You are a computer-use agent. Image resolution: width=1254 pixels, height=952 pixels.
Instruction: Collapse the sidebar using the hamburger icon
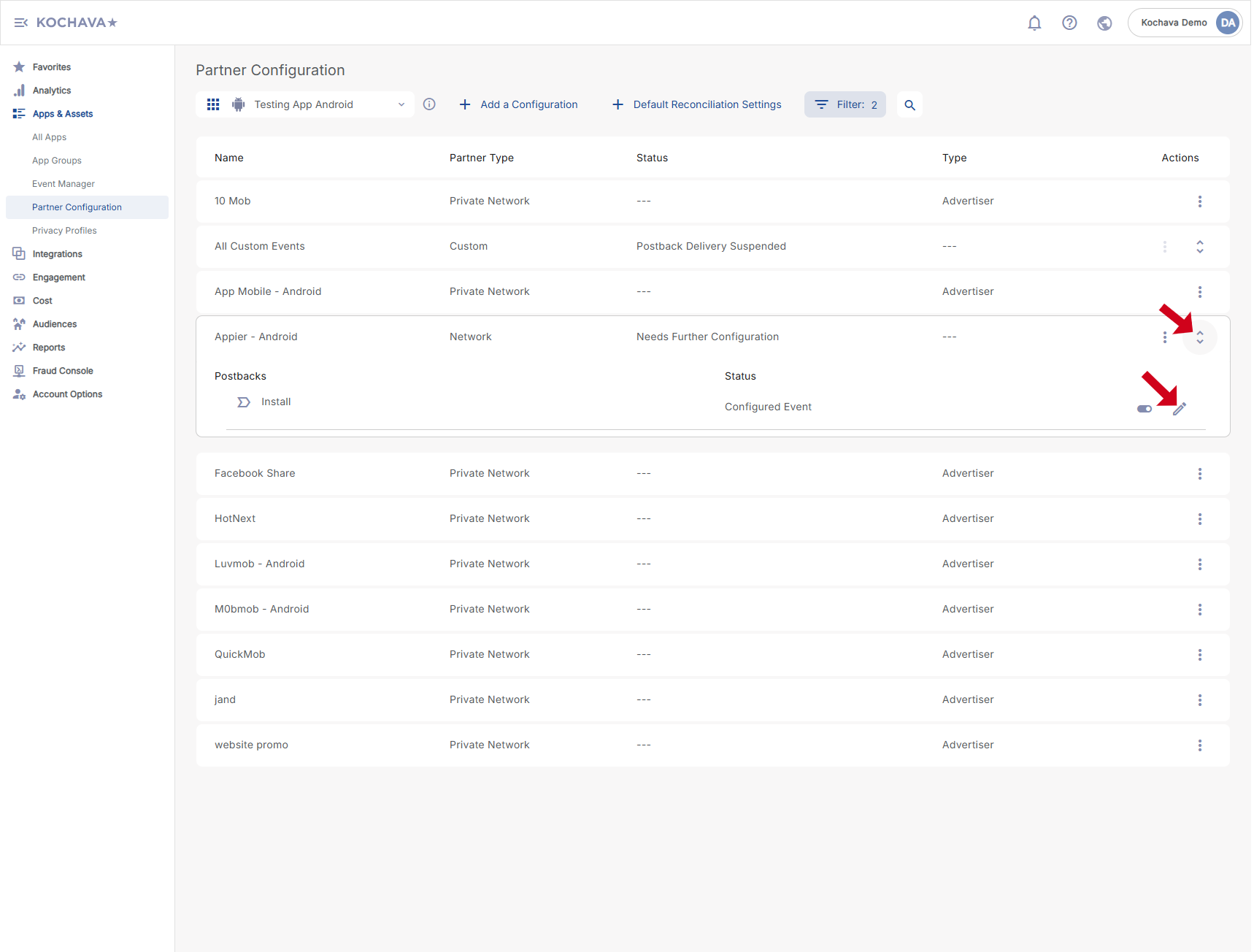point(20,23)
